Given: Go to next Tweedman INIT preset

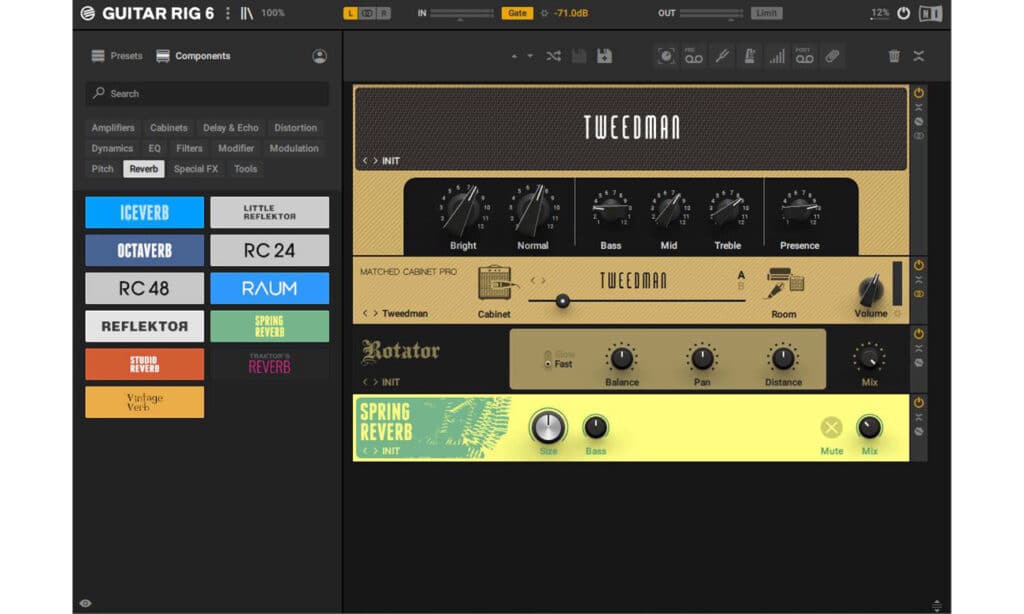Looking at the screenshot, I should (375, 161).
